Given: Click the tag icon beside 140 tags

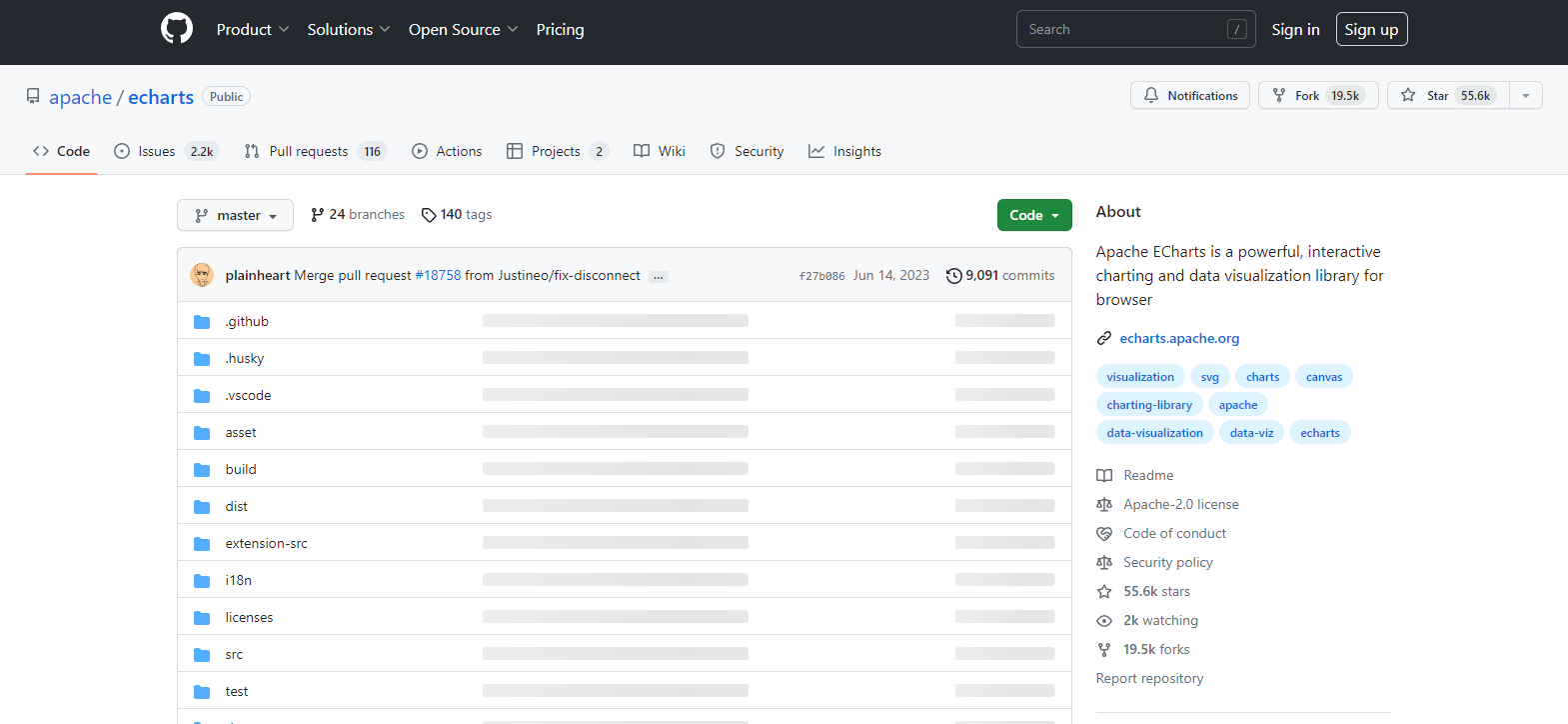Looking at the screenshot, I should 429,215.
